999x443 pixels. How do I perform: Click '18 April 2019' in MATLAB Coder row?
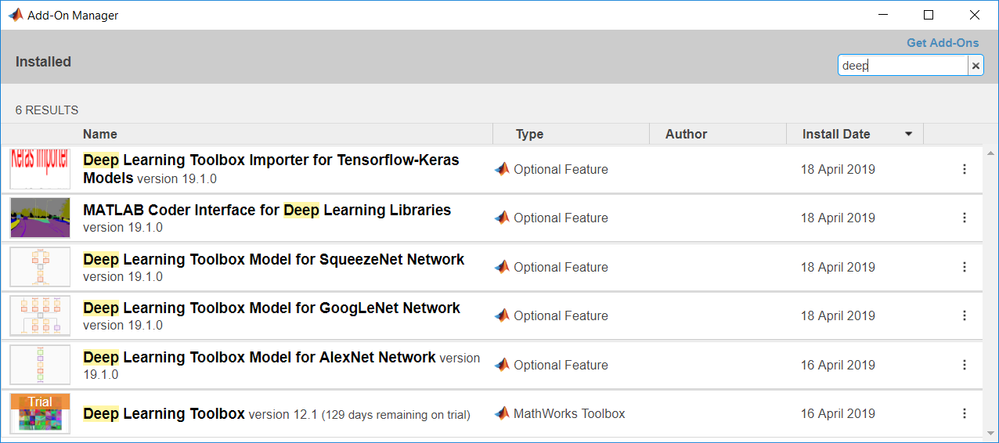point(838,218)
